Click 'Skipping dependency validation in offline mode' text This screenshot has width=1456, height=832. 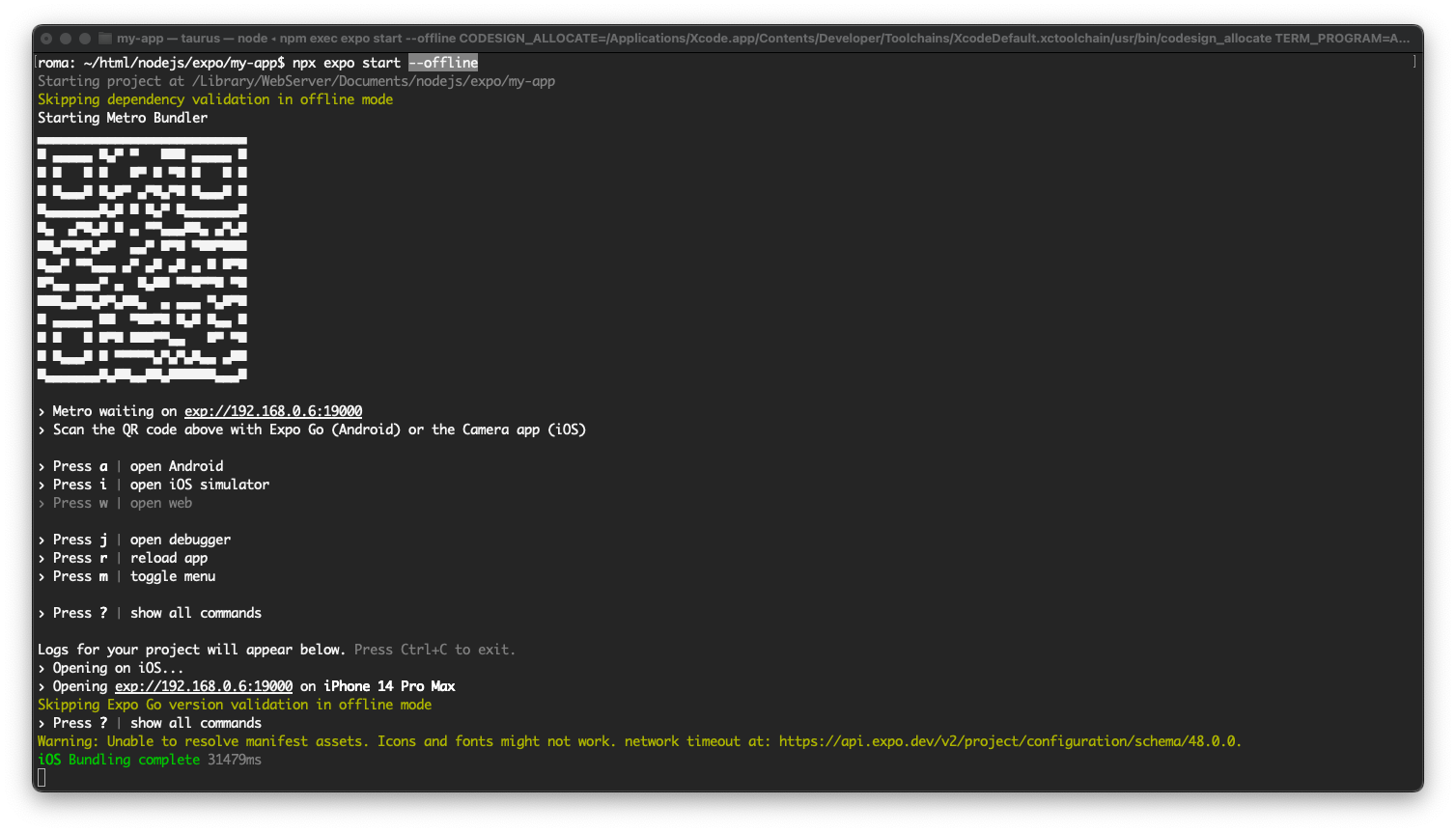pyautogui.click(x=215, y=99)
